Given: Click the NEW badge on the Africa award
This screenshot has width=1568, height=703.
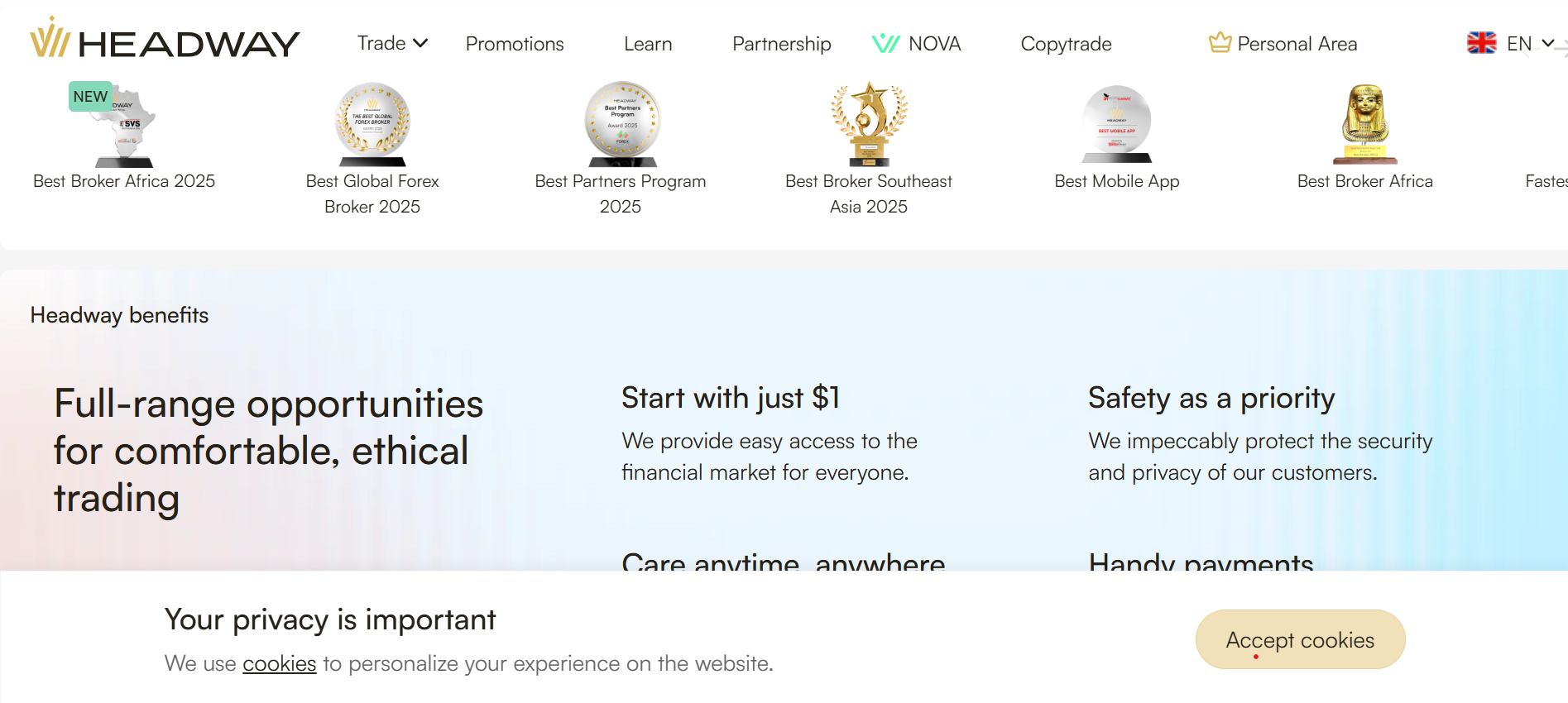Looking at the screenshot, I should pyautogui.click(x=89, y=96).
